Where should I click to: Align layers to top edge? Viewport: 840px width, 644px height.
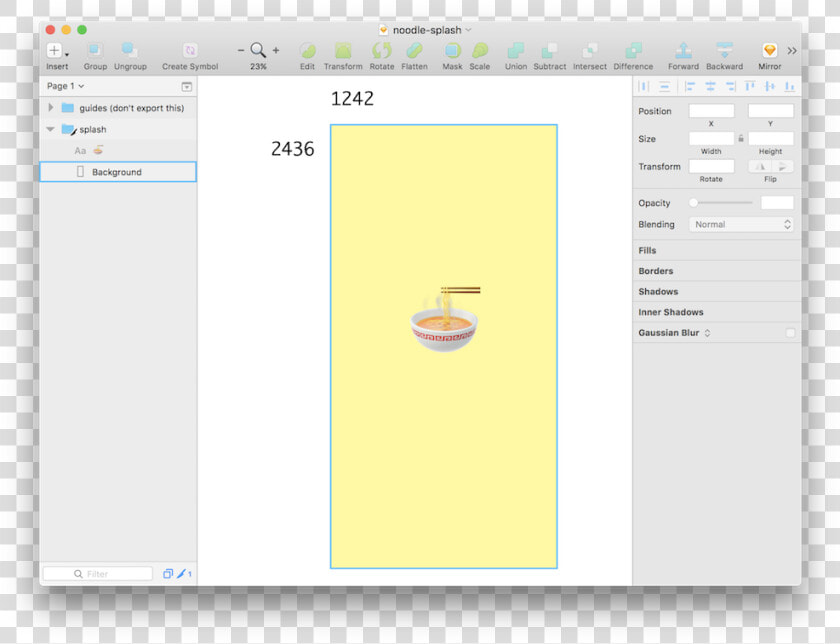click(750, 86)
